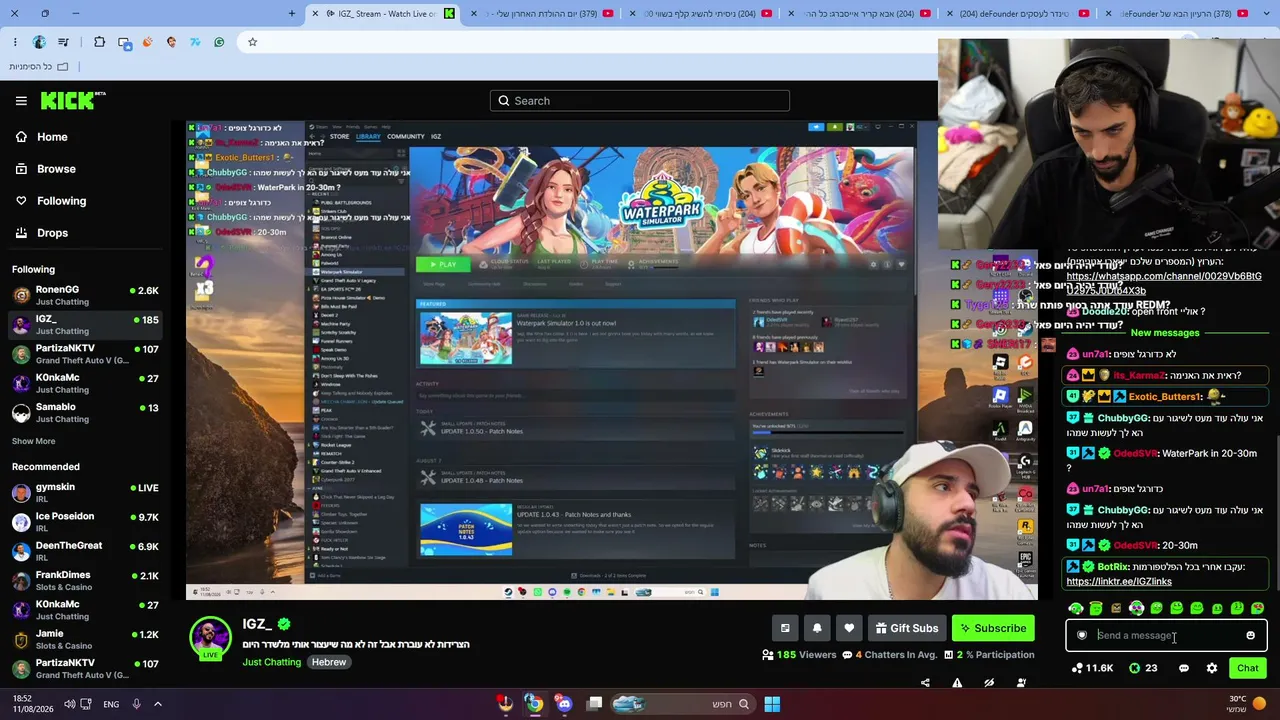Click the shield badge icon in chat input

pyautogui.click(x=1082, y=635)
